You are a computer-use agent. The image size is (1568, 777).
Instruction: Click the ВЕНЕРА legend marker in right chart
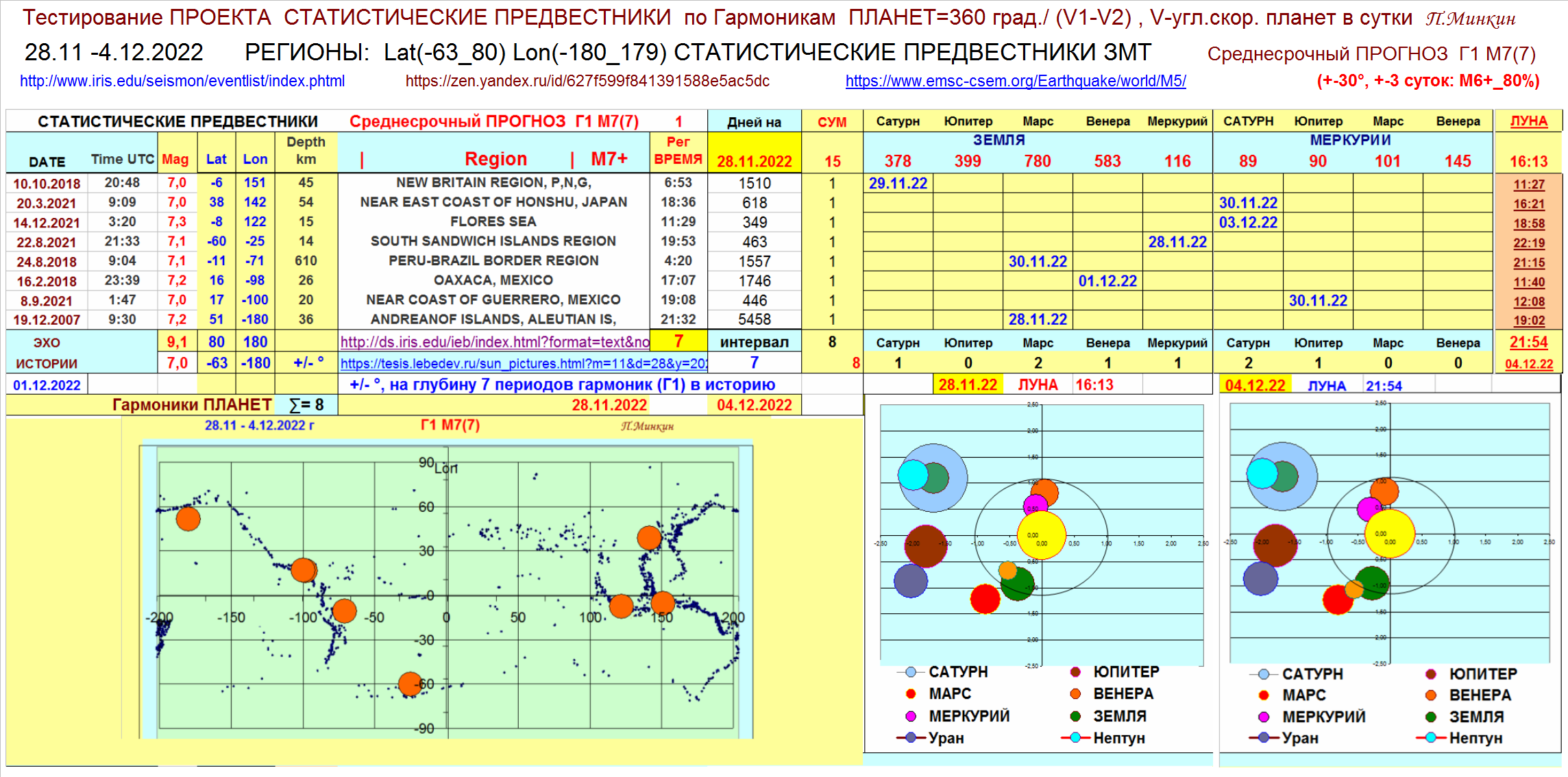[x=1431, y=695]
